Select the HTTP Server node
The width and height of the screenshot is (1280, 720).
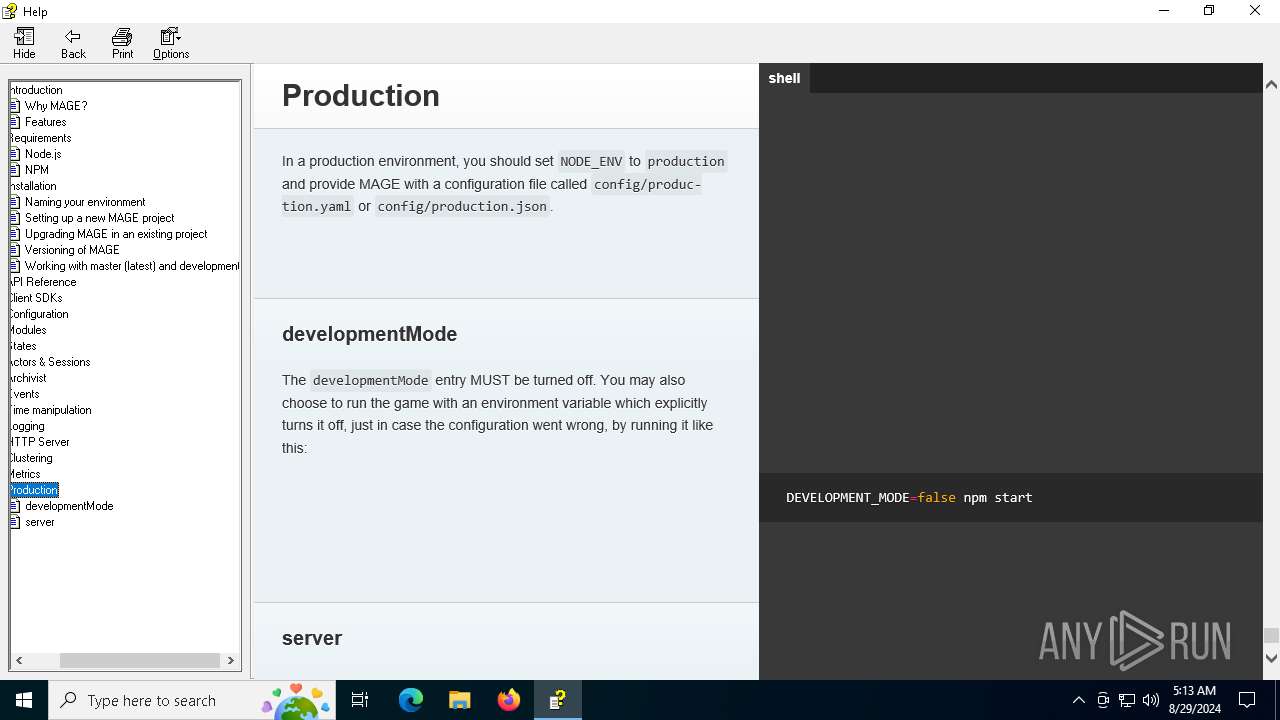pos(40,442)
